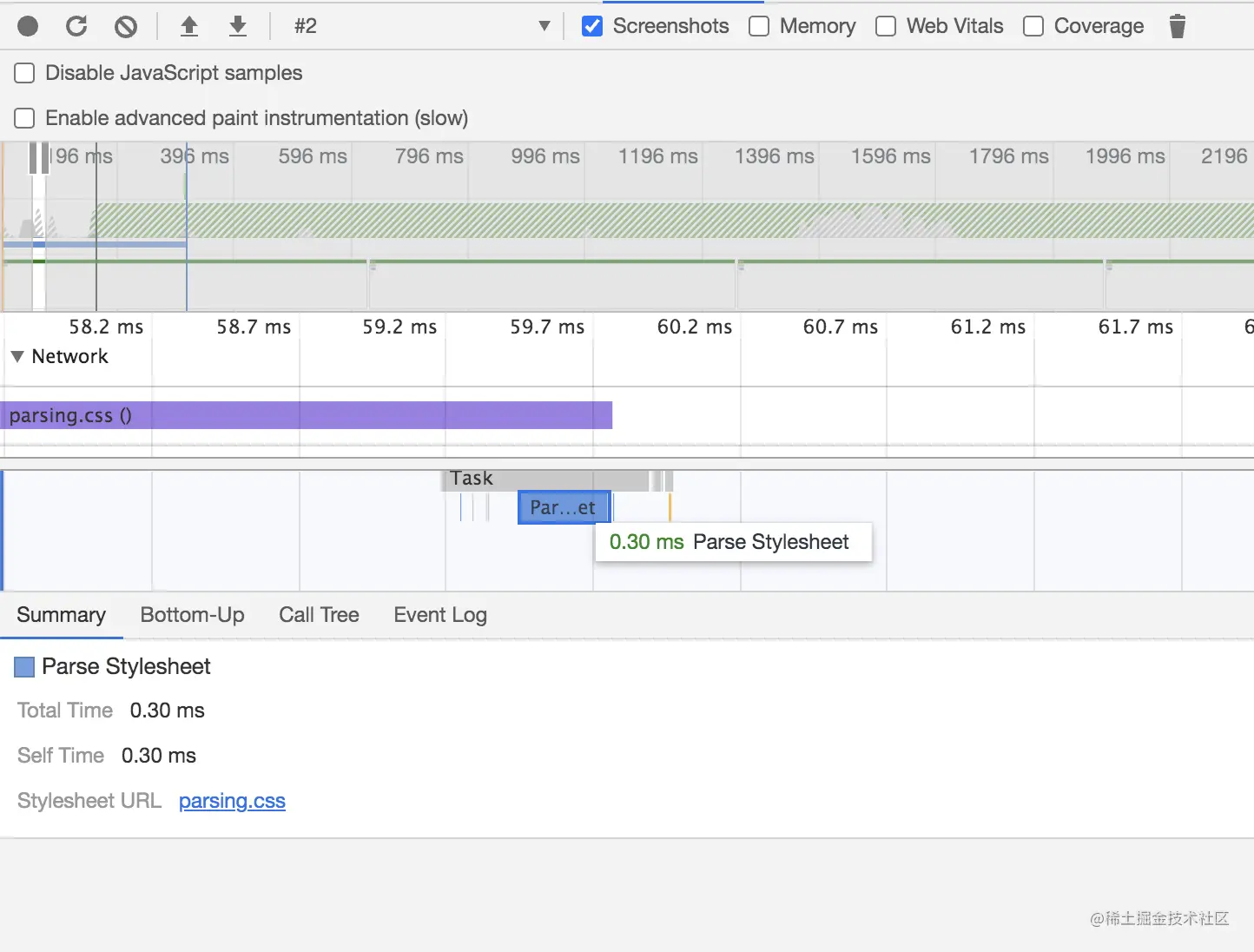
Task: Click the 59.2 ms ruler label
Action: (399, 327)
